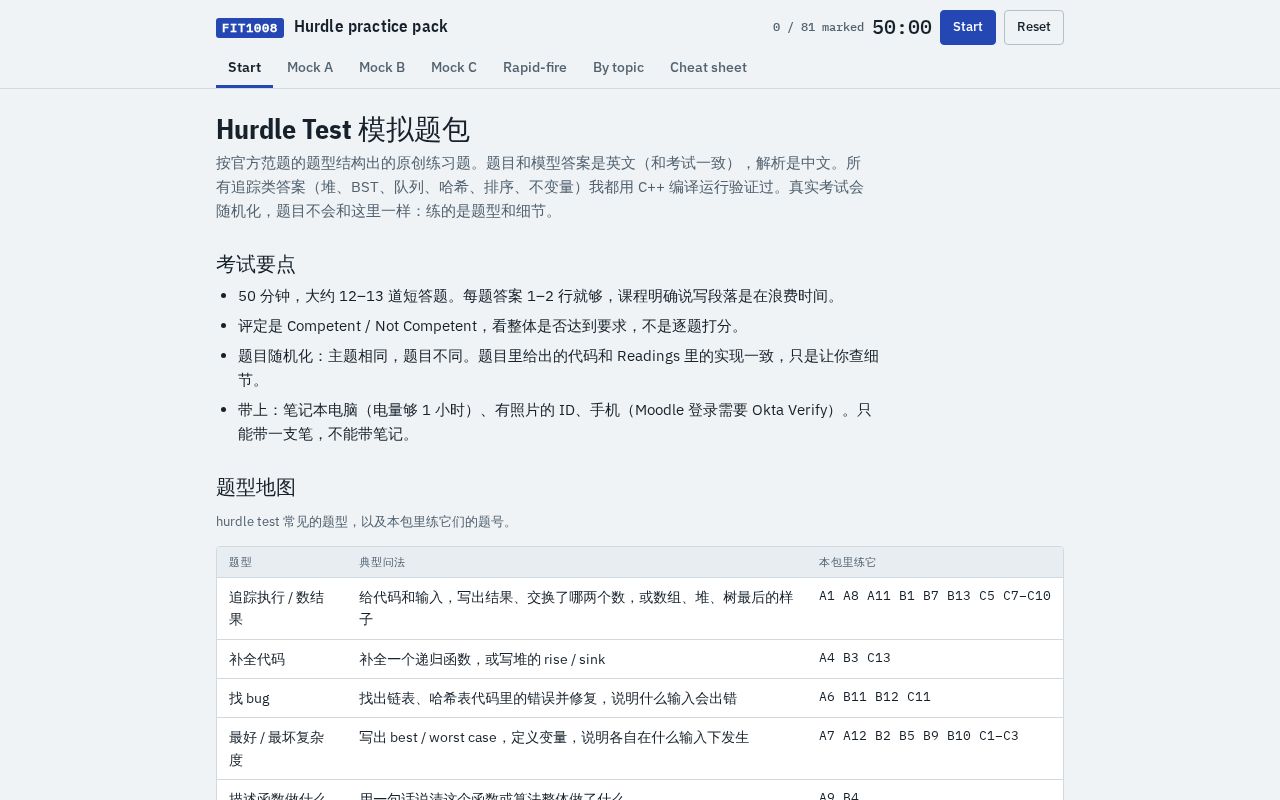
Task: Click the intro paragraph starting '按官方范题'
Action: 540,187
